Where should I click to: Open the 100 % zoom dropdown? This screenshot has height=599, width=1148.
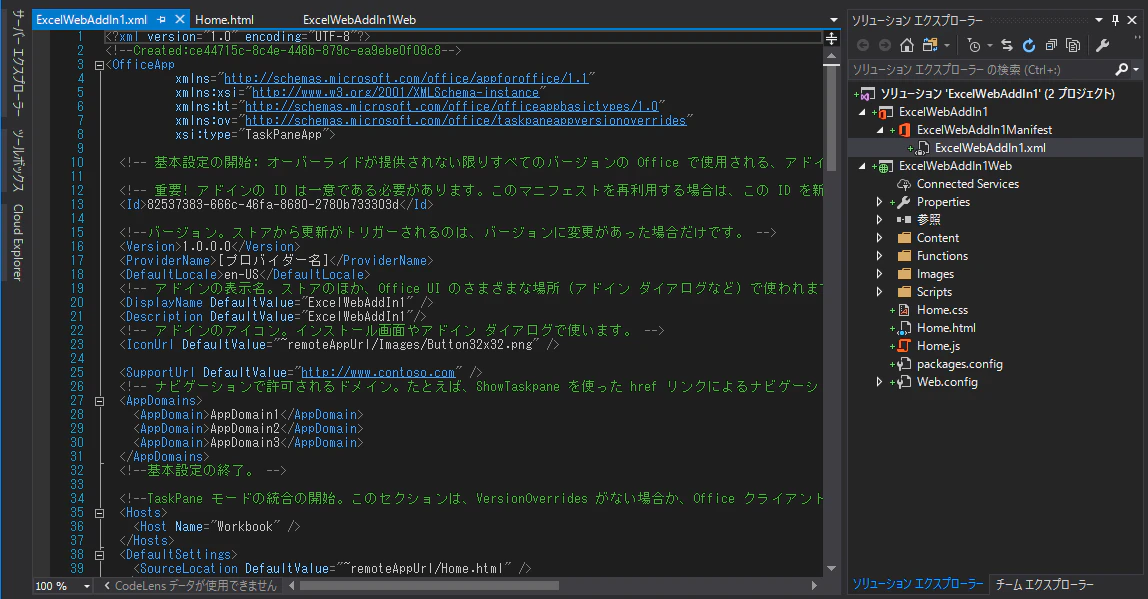click(86, 586)
